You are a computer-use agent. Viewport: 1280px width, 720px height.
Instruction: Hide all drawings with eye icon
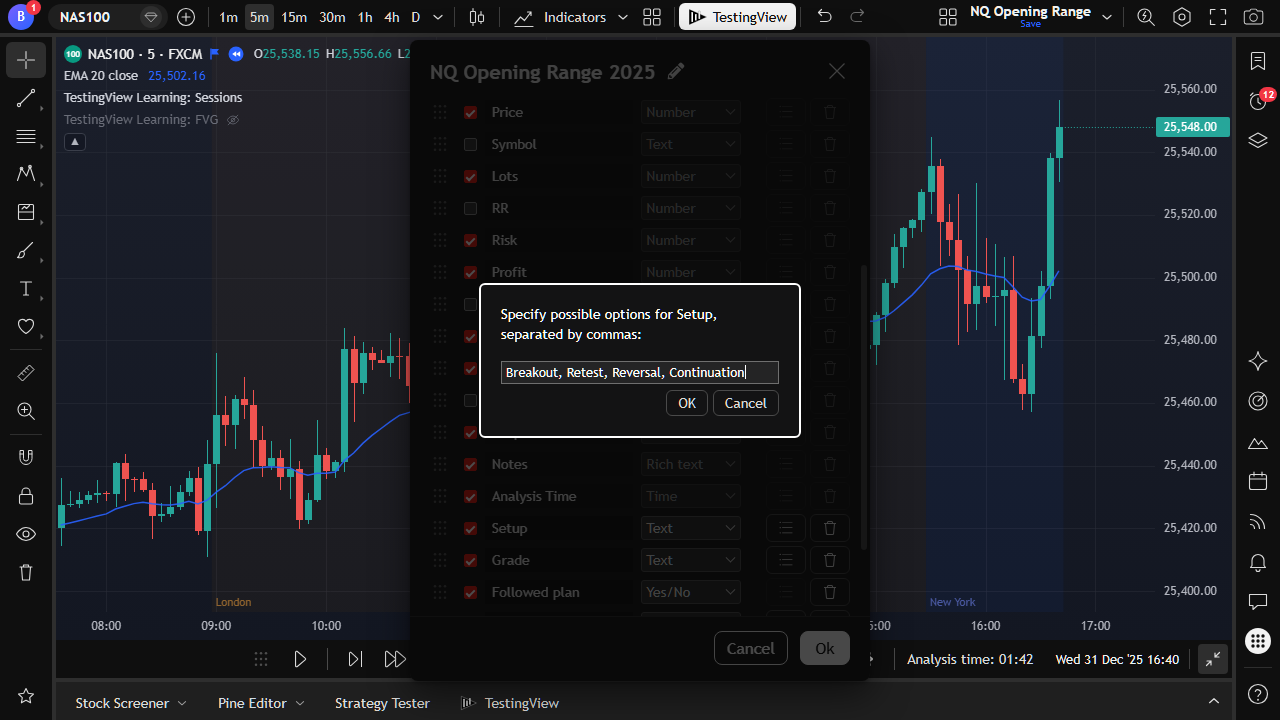point(26,534)
